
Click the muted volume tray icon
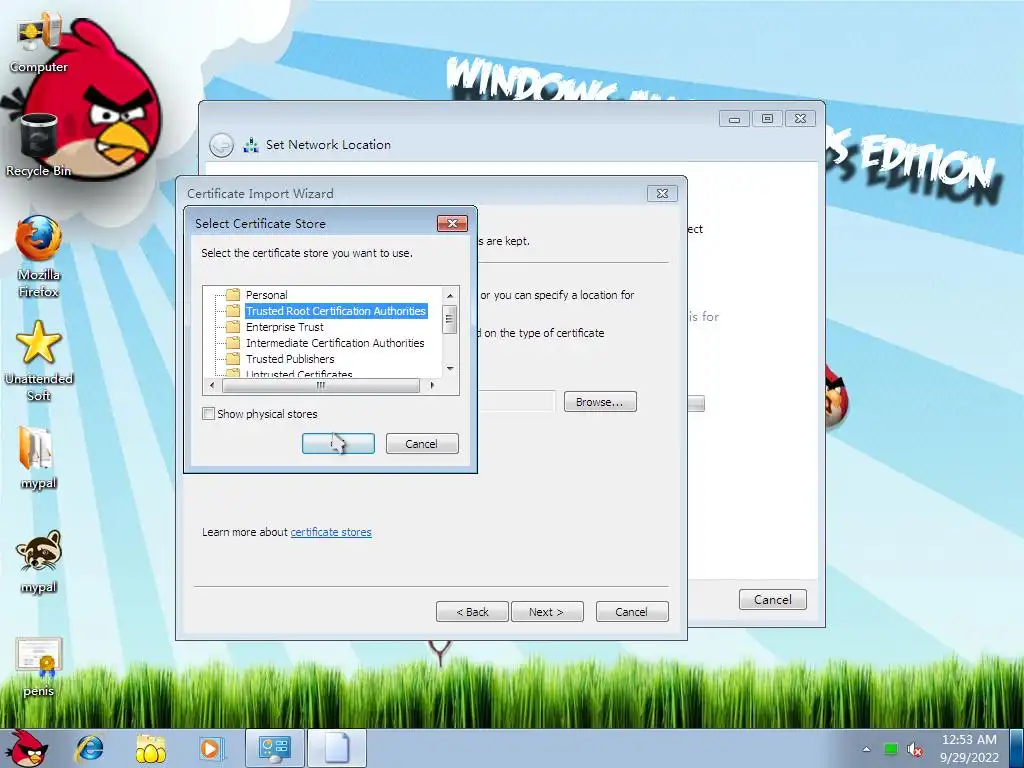pyautogui.click(x=915, y=750)
